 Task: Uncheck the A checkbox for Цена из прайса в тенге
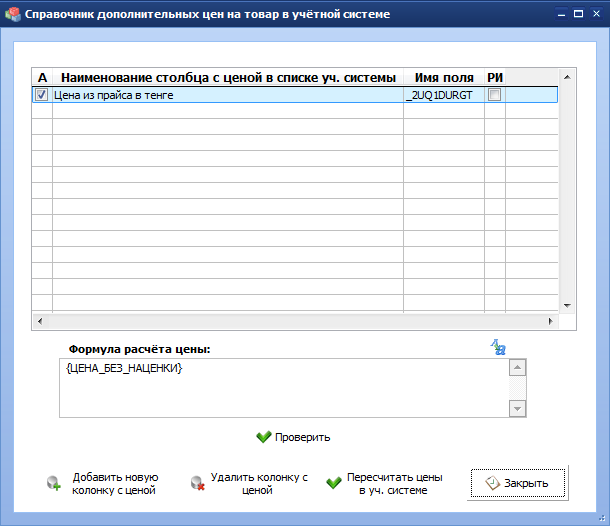[42, 95]
